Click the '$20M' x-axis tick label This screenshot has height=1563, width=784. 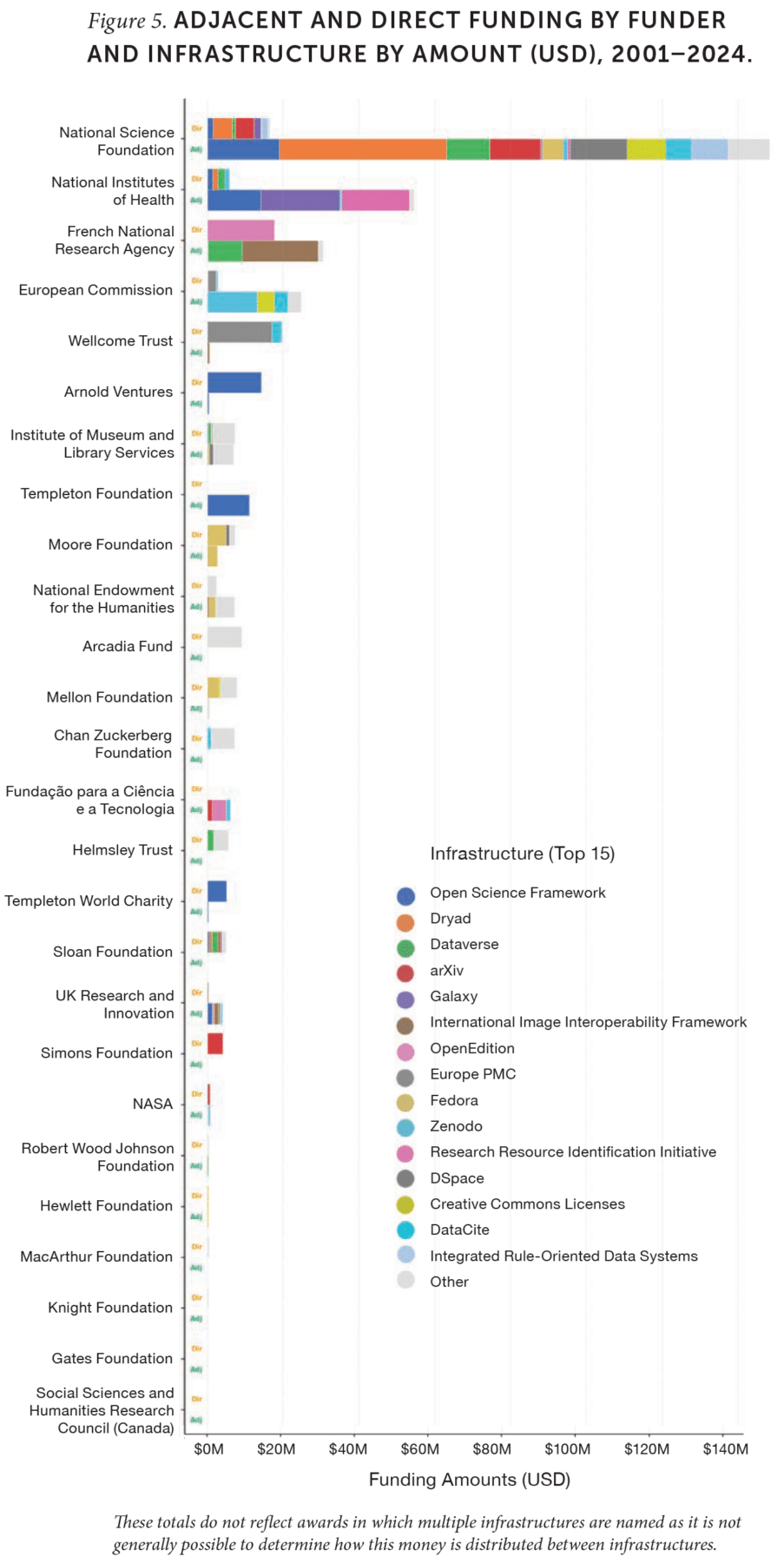(x=276, y=1449)
